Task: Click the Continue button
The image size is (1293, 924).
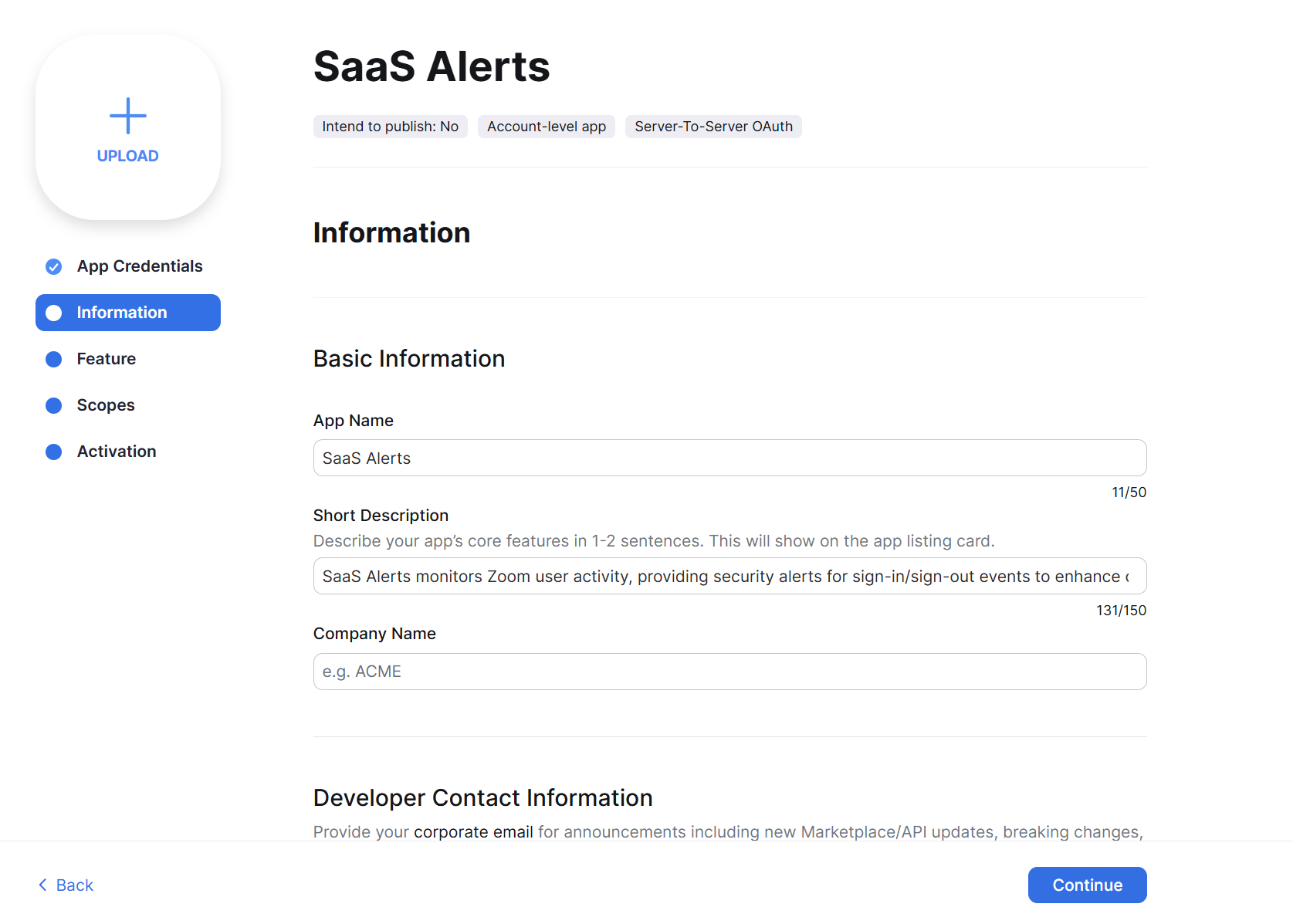Action: [1087, 885]
